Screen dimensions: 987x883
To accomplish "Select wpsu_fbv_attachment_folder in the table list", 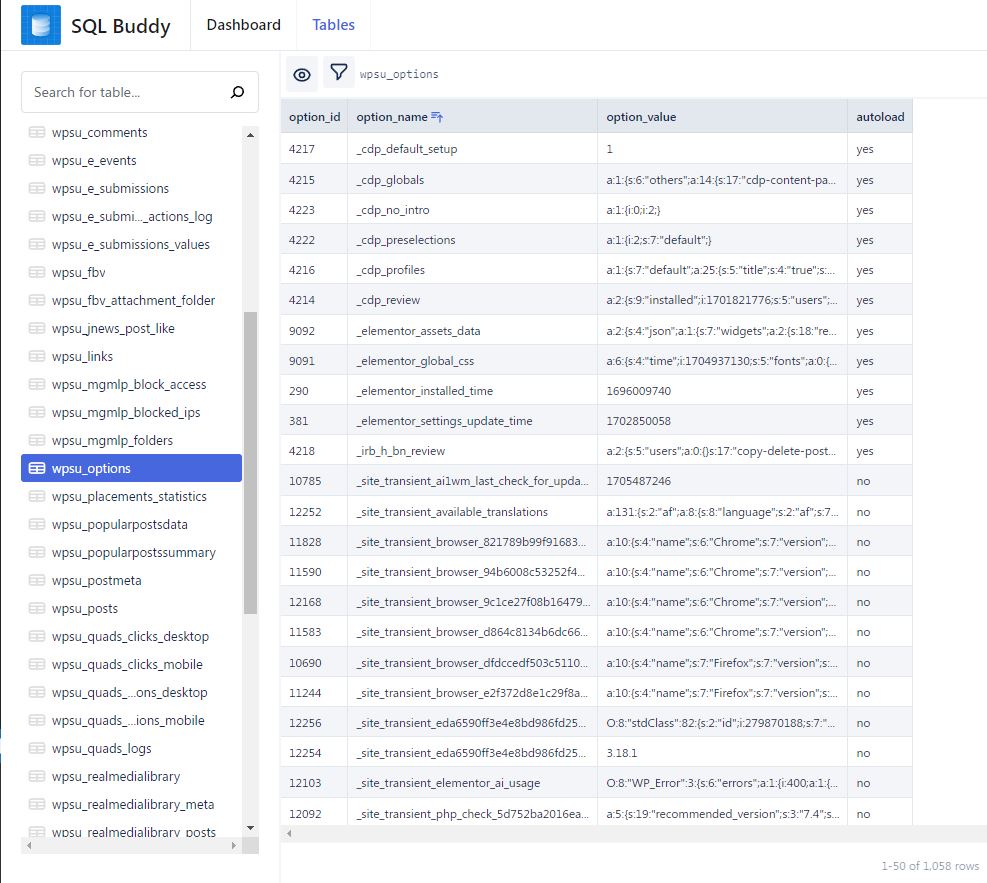I will (132, 300).
